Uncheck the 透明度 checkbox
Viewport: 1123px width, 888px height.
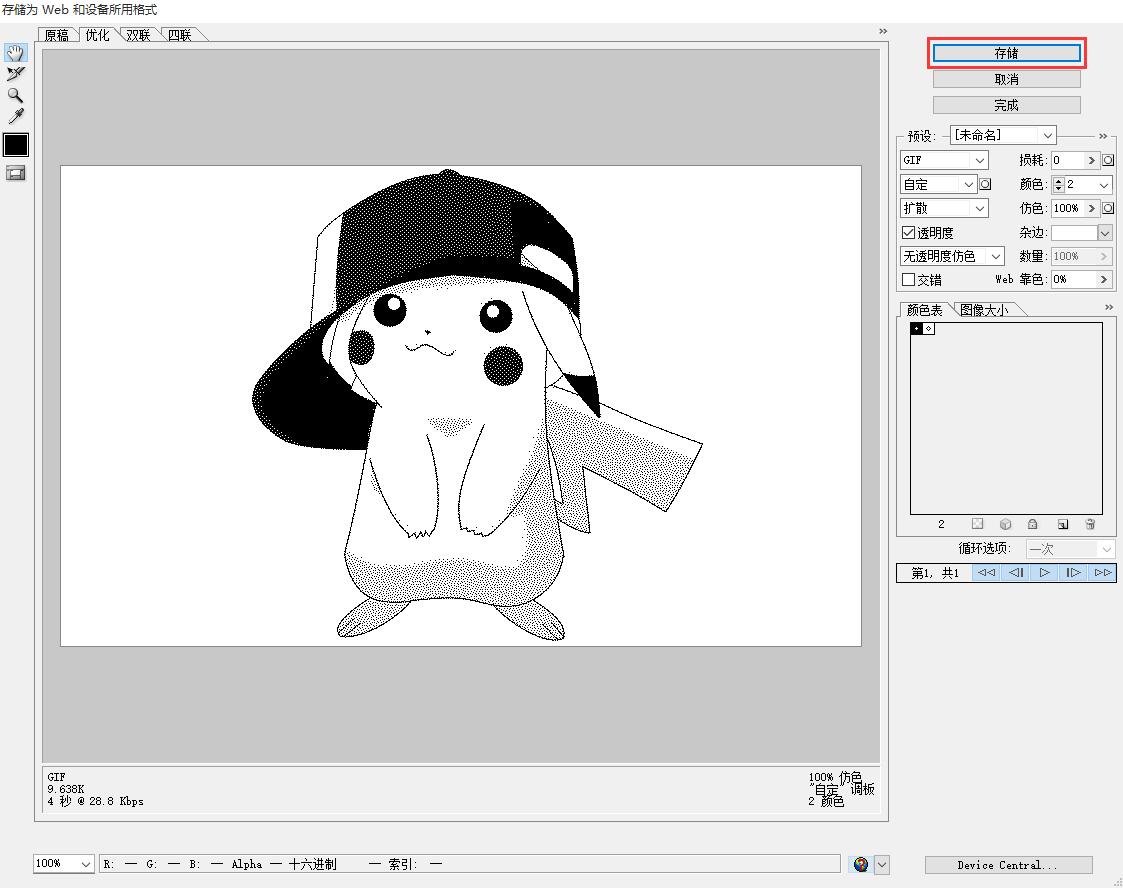click(x=908, y=233)
